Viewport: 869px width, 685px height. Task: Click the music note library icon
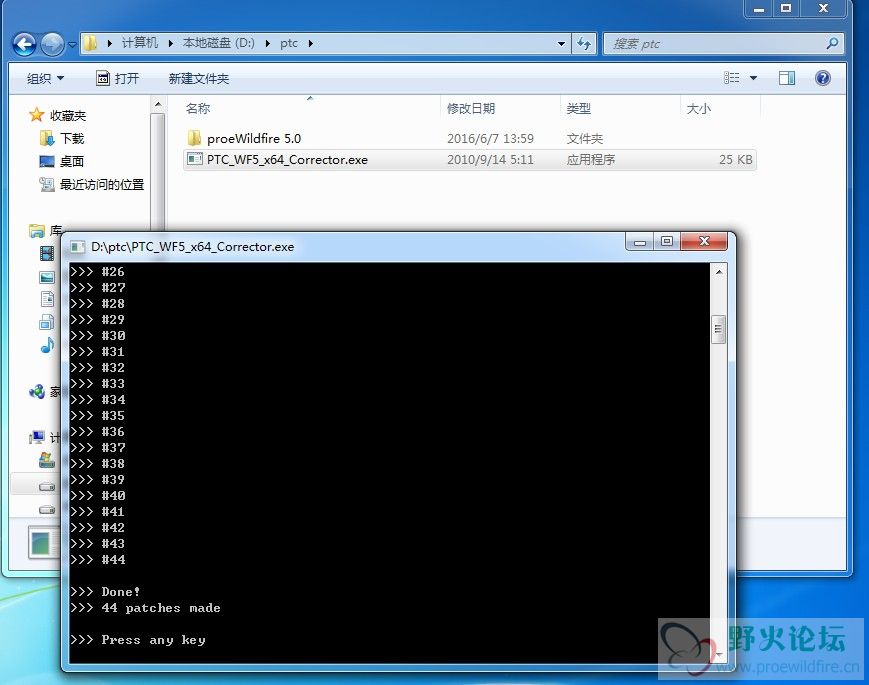[x=48, y=345]
